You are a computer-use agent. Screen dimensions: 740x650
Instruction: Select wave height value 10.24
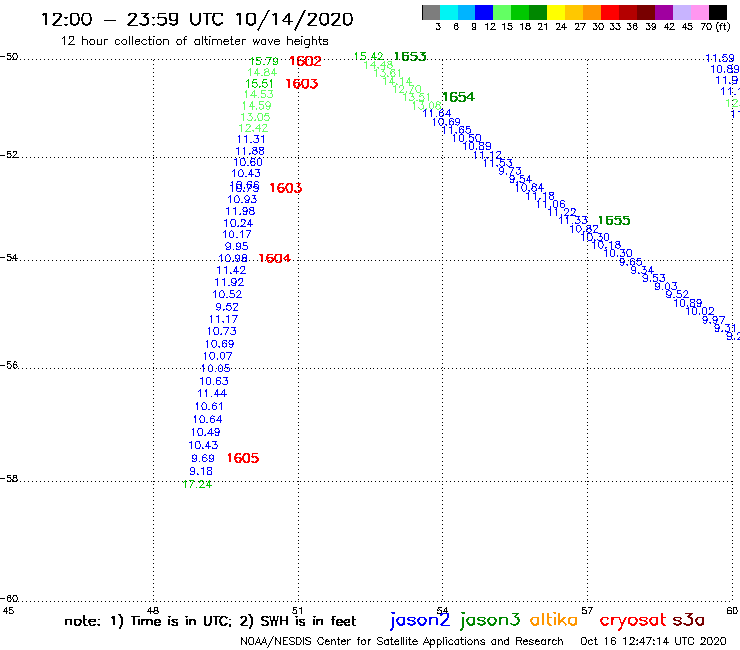[238, 223]
